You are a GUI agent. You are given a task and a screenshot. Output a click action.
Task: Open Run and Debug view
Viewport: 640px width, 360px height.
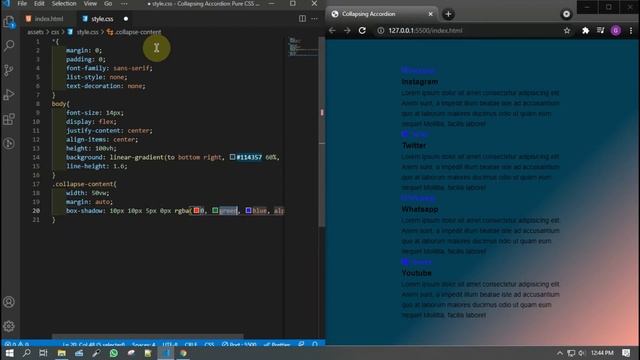click(x=9, y=95)
